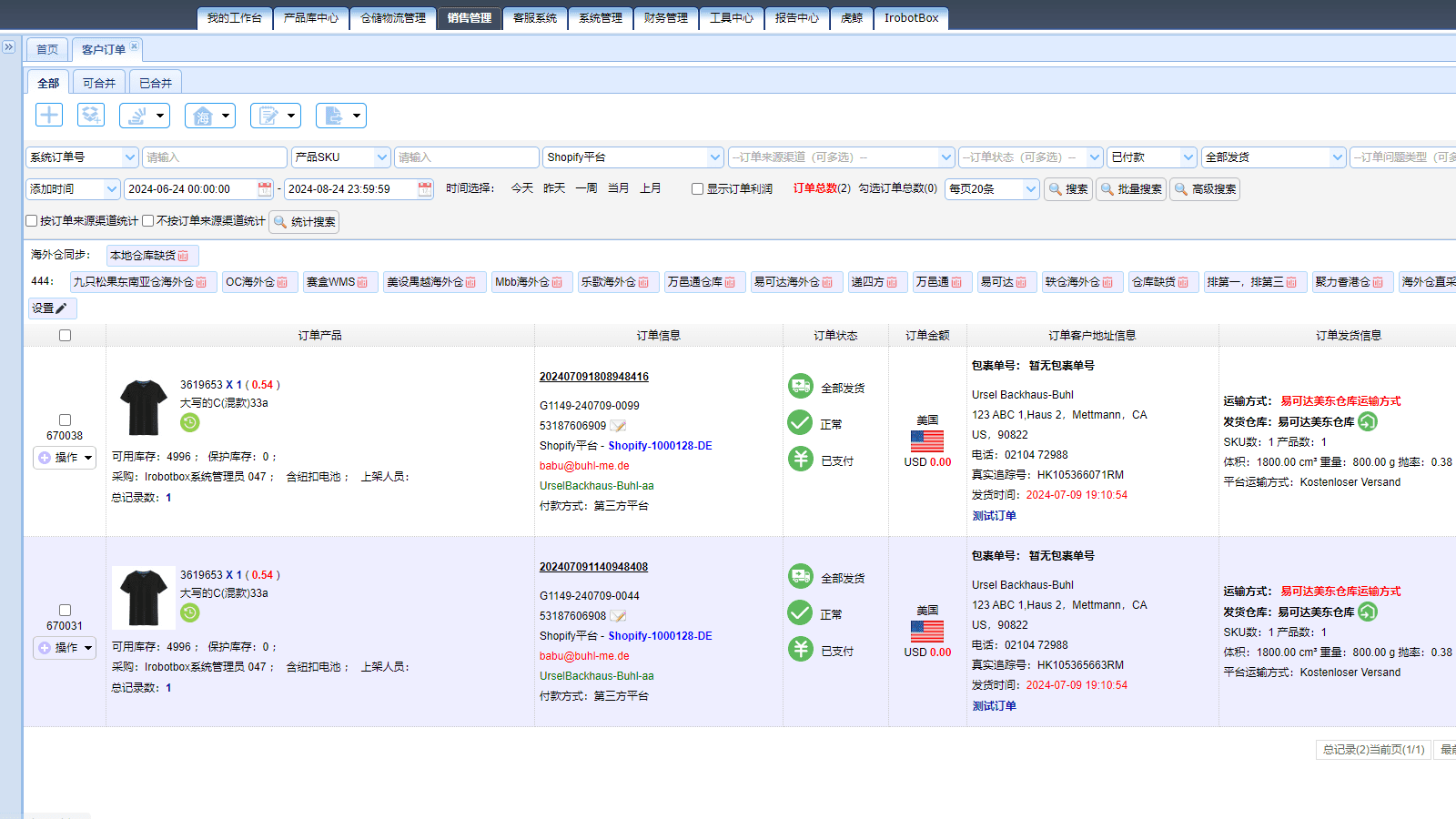This screenshot has width=1456, height=819.
Task: Open the 每页20条 page size dropdown
Action: [993, 189]
